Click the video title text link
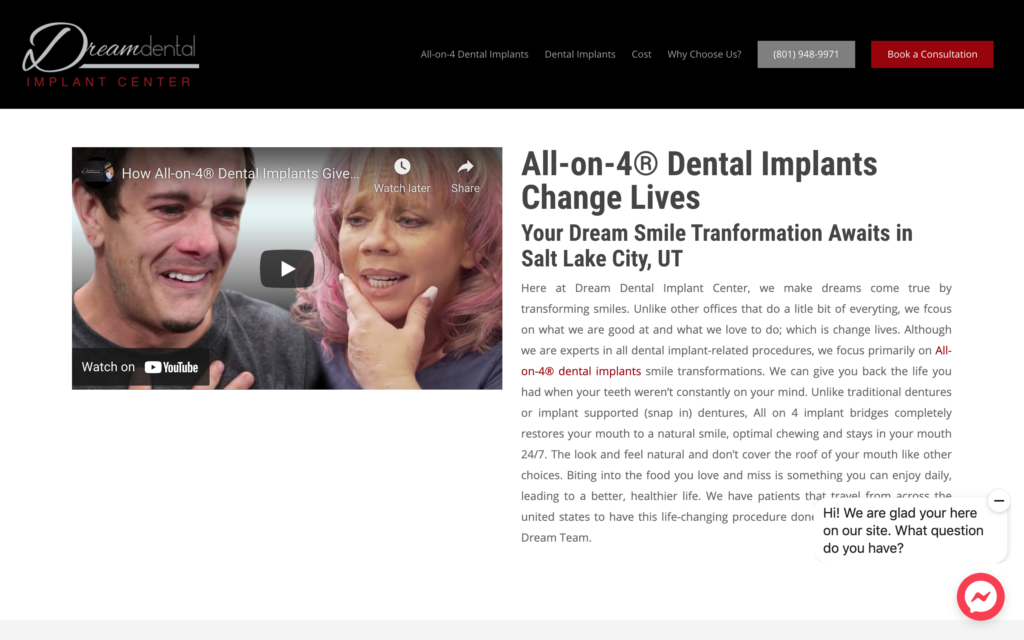 240,174
